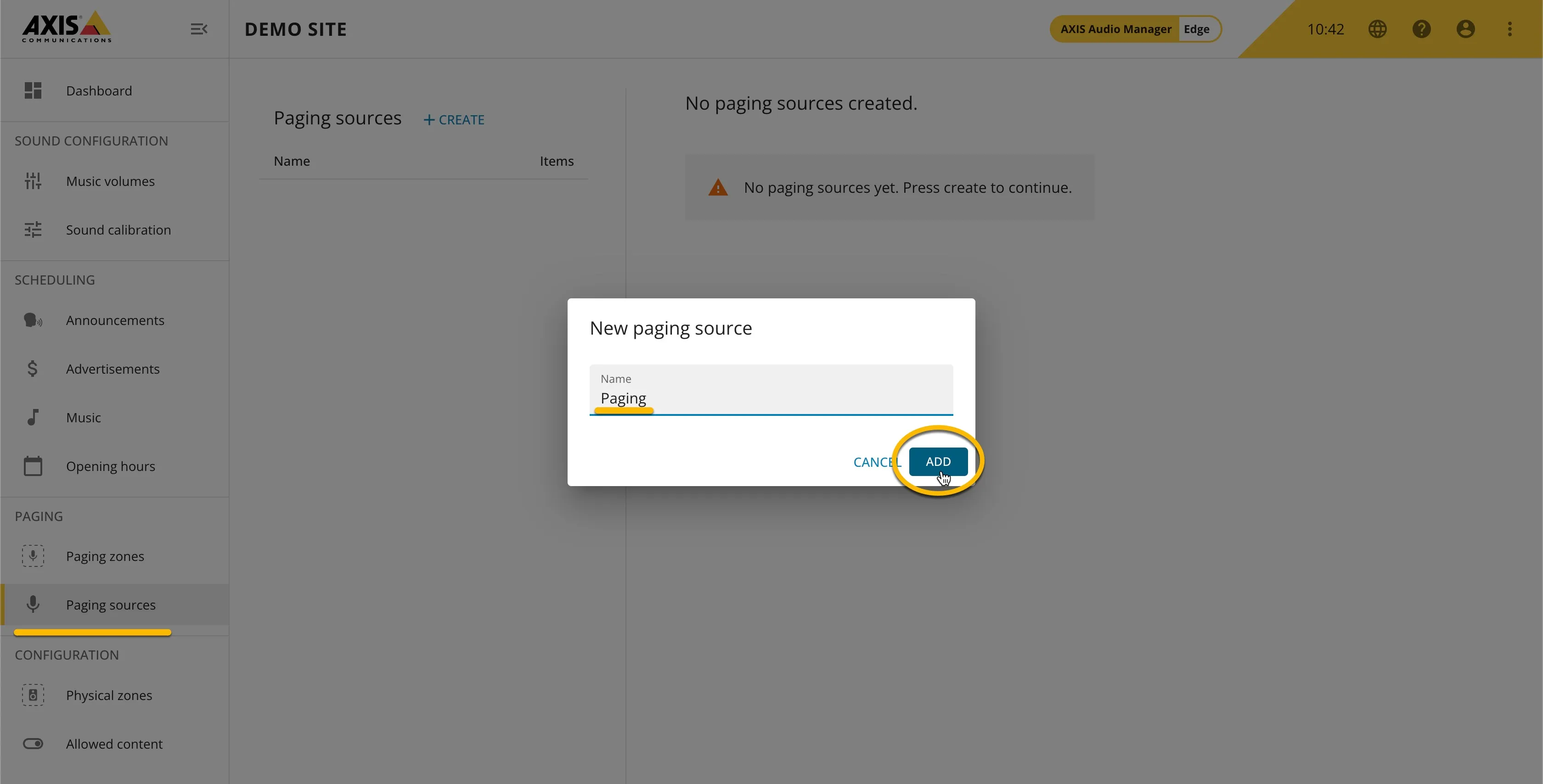This screenshot has width=1543, height=784.
Task: Click the Opening hours calendar icon
Action: 33,465
